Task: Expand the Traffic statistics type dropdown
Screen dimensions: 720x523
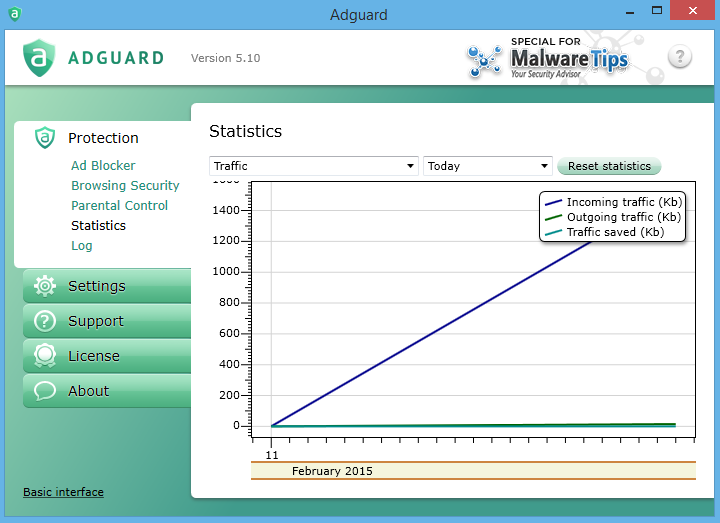Action: click(314, 166)
